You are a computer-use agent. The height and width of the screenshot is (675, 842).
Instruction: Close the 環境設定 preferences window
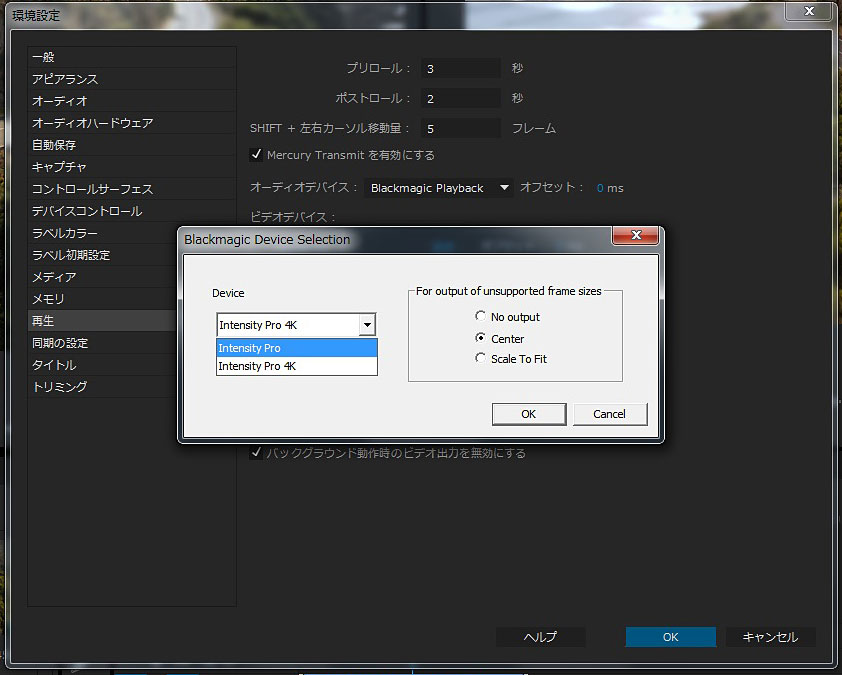coord(809,11)
